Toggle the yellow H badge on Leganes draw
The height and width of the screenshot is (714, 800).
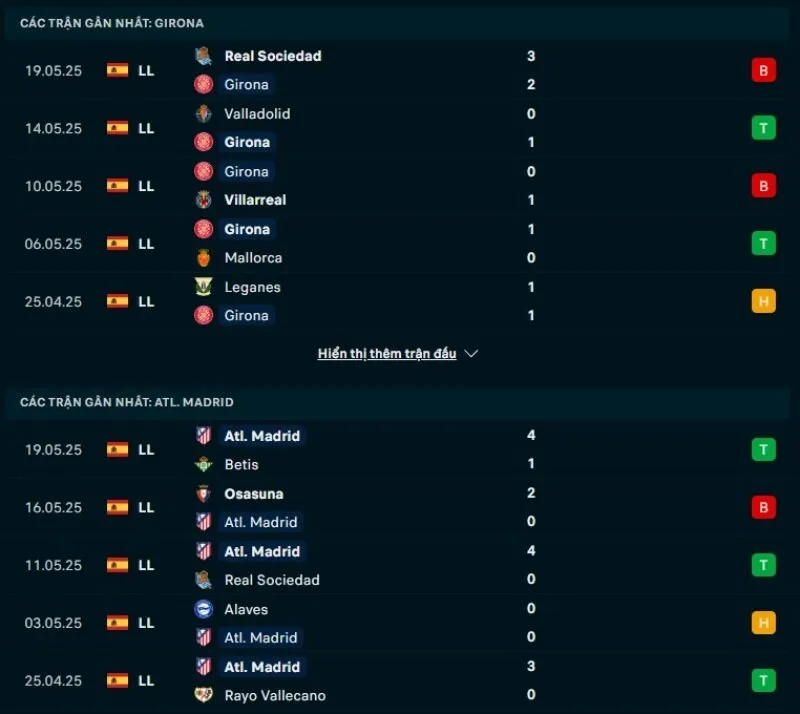click(x=763, y=300)
